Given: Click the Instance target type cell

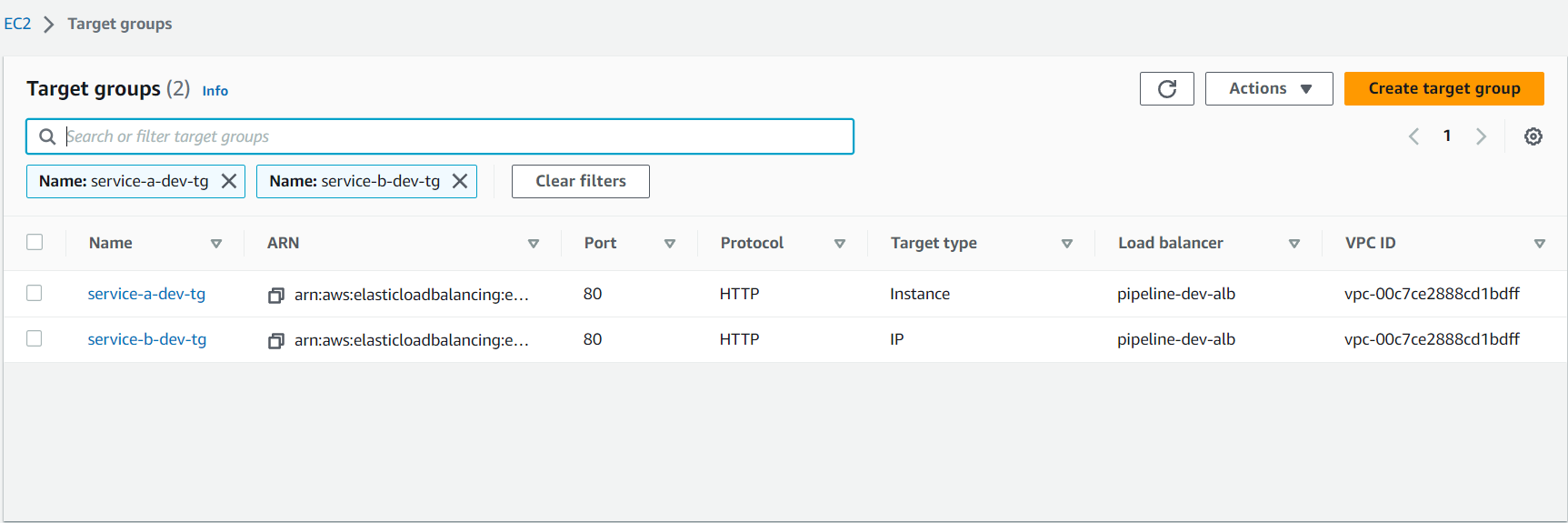Looking at the screenshot, I should [920, 294].
